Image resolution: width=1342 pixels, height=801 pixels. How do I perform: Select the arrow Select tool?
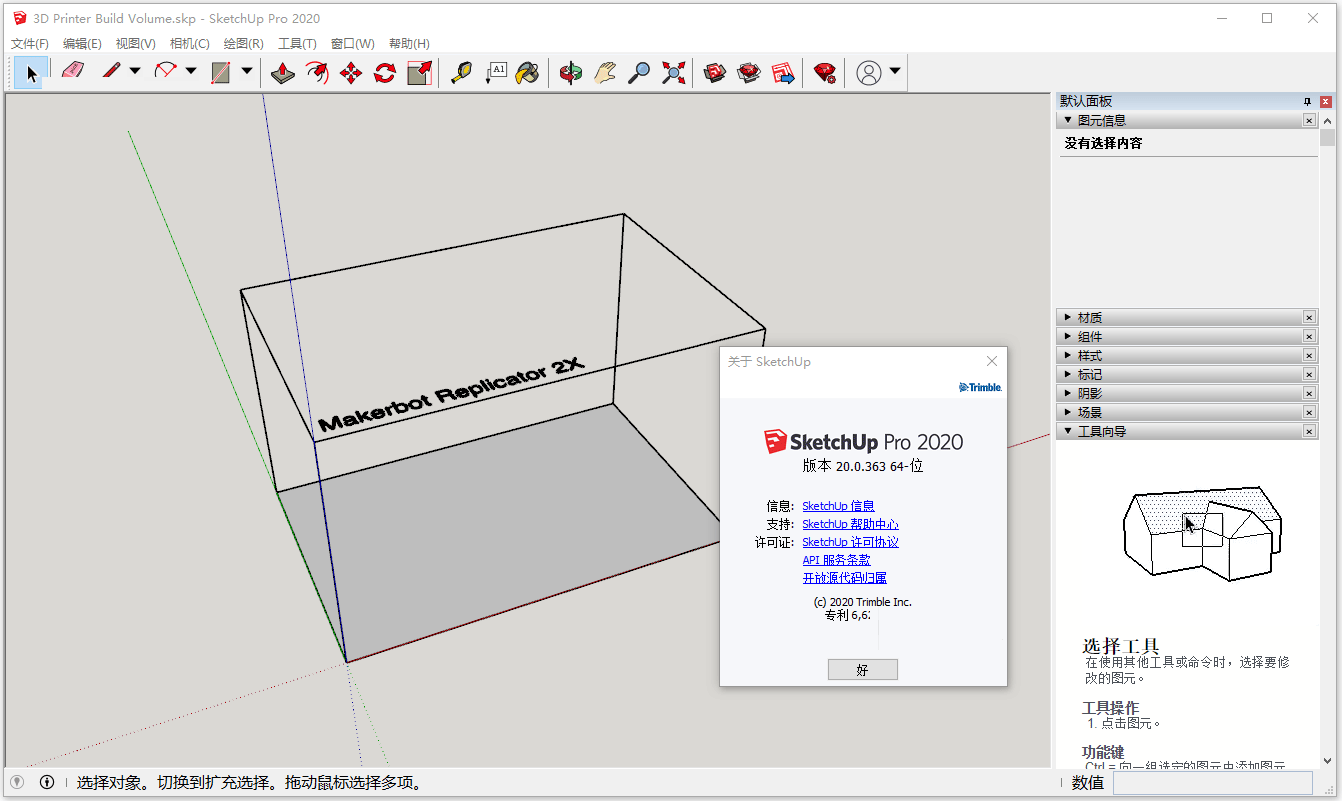tap(31, 72)
